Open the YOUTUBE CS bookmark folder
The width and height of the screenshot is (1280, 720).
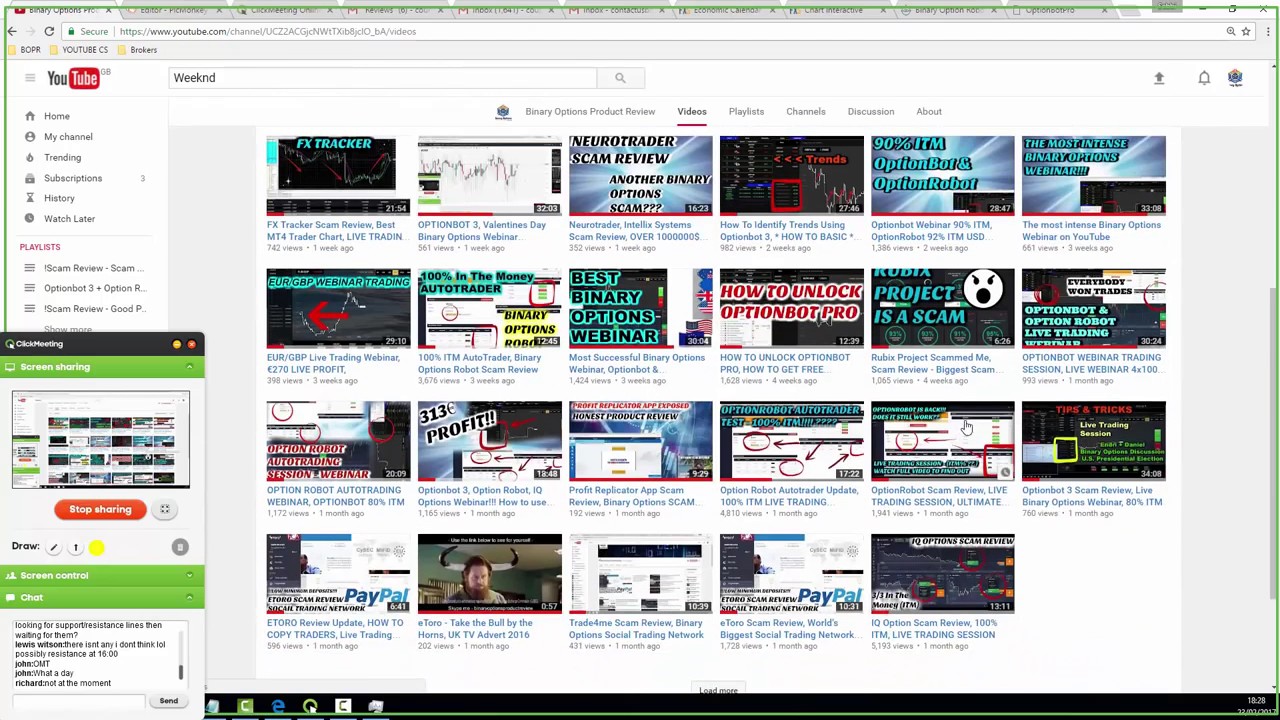79,50
